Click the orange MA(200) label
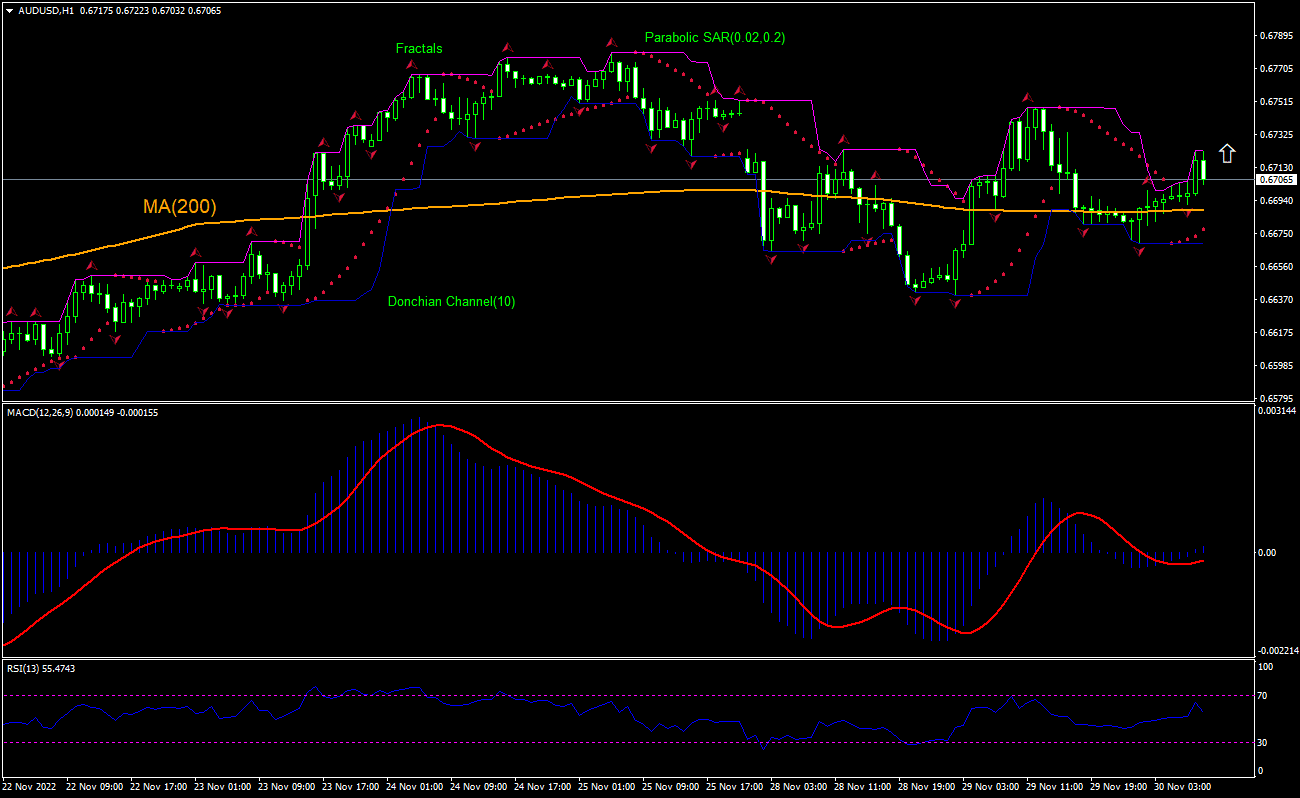 pos(179,207)
